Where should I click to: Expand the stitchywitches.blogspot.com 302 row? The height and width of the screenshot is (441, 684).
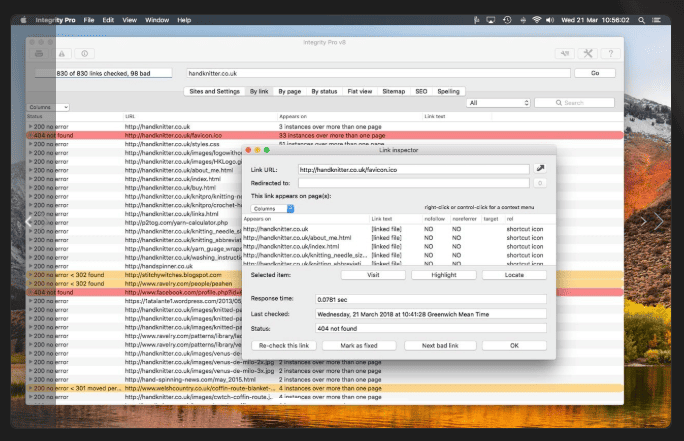pos(31,275)
